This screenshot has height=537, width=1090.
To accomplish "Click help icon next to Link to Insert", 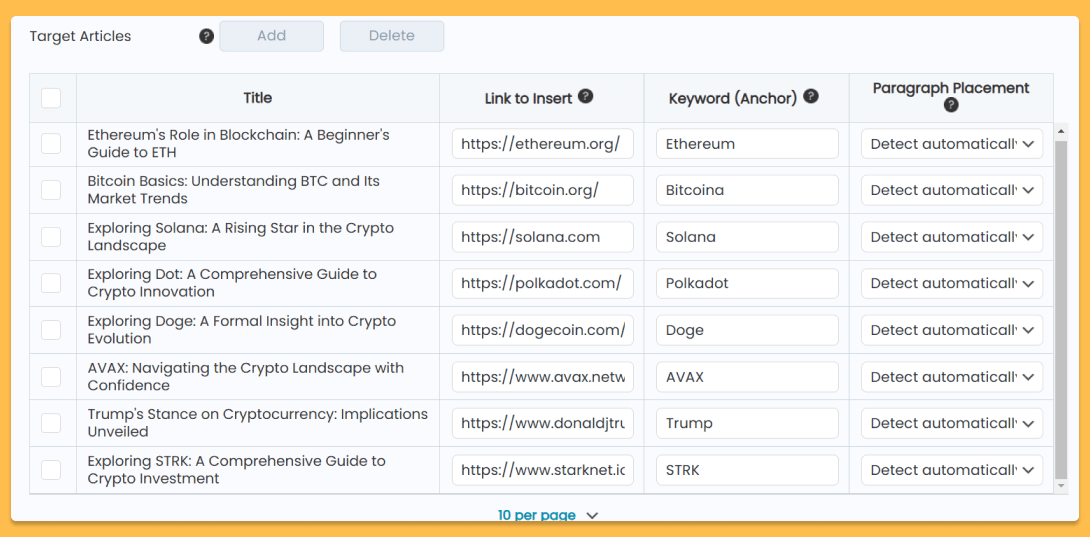I will [586, 96].
